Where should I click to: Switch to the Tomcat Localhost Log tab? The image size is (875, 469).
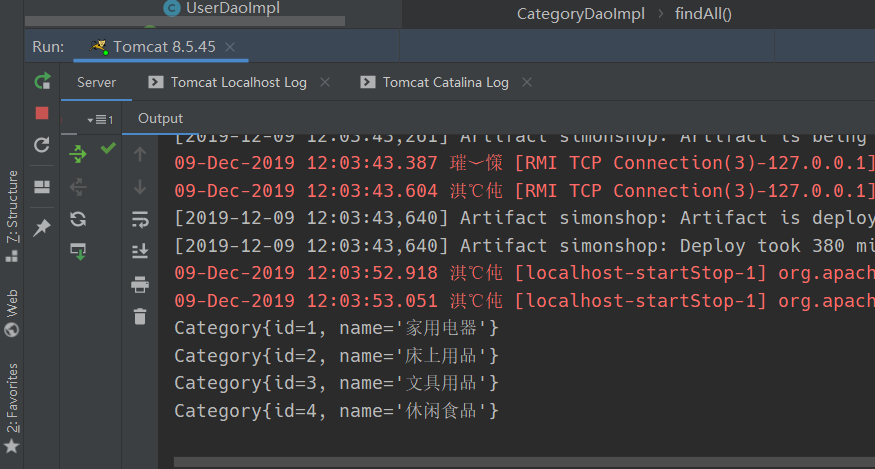point(238,82)
